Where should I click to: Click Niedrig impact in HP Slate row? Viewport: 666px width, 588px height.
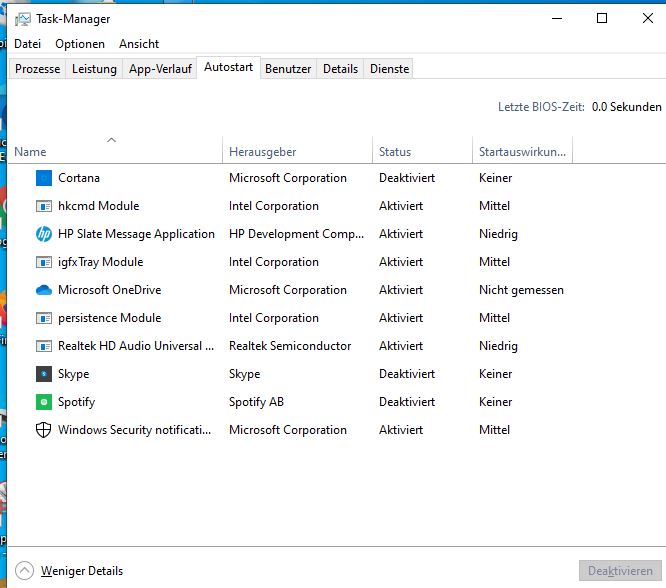(498, 234)
